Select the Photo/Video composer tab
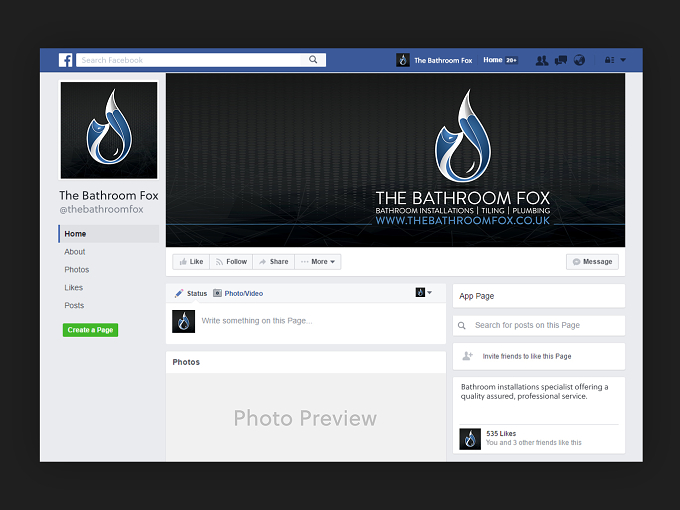This screenshot has width=680, height=510. point(244,294)
